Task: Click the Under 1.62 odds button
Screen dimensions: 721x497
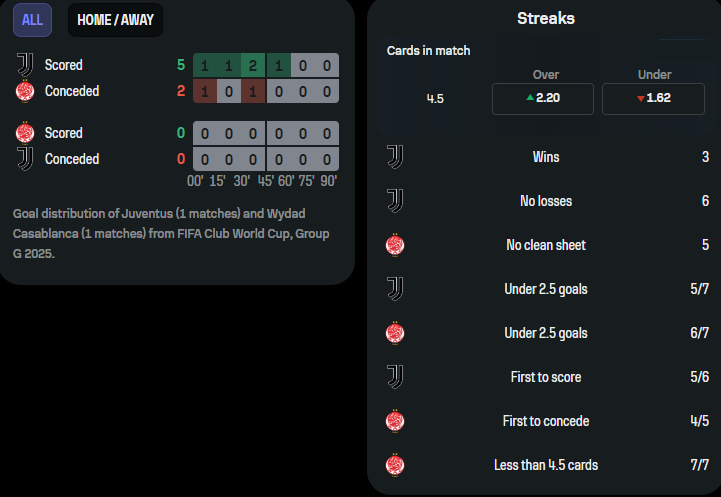Action: click(x=653, y=98)
